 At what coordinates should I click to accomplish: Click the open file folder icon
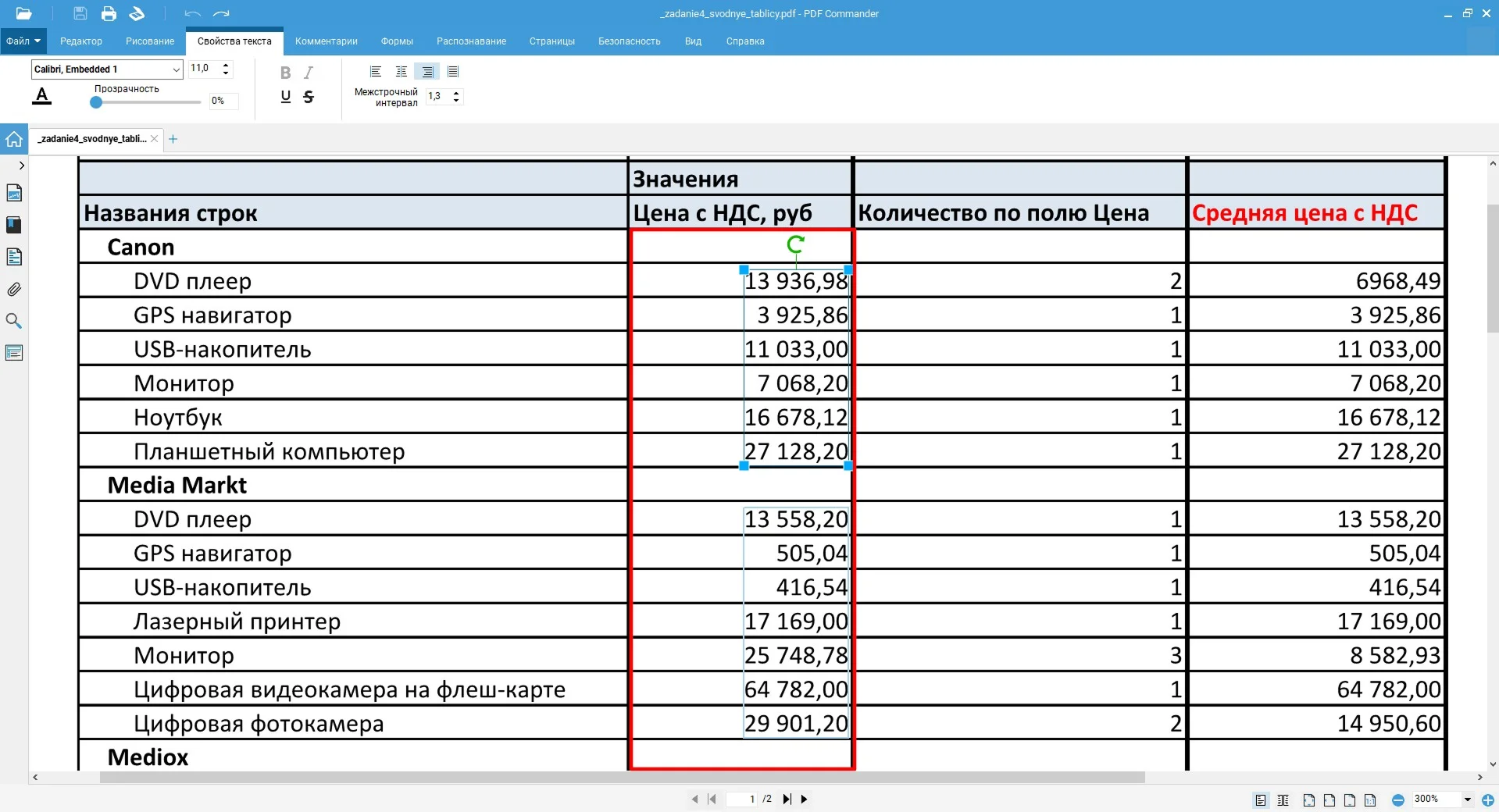(x=23, y=13)
